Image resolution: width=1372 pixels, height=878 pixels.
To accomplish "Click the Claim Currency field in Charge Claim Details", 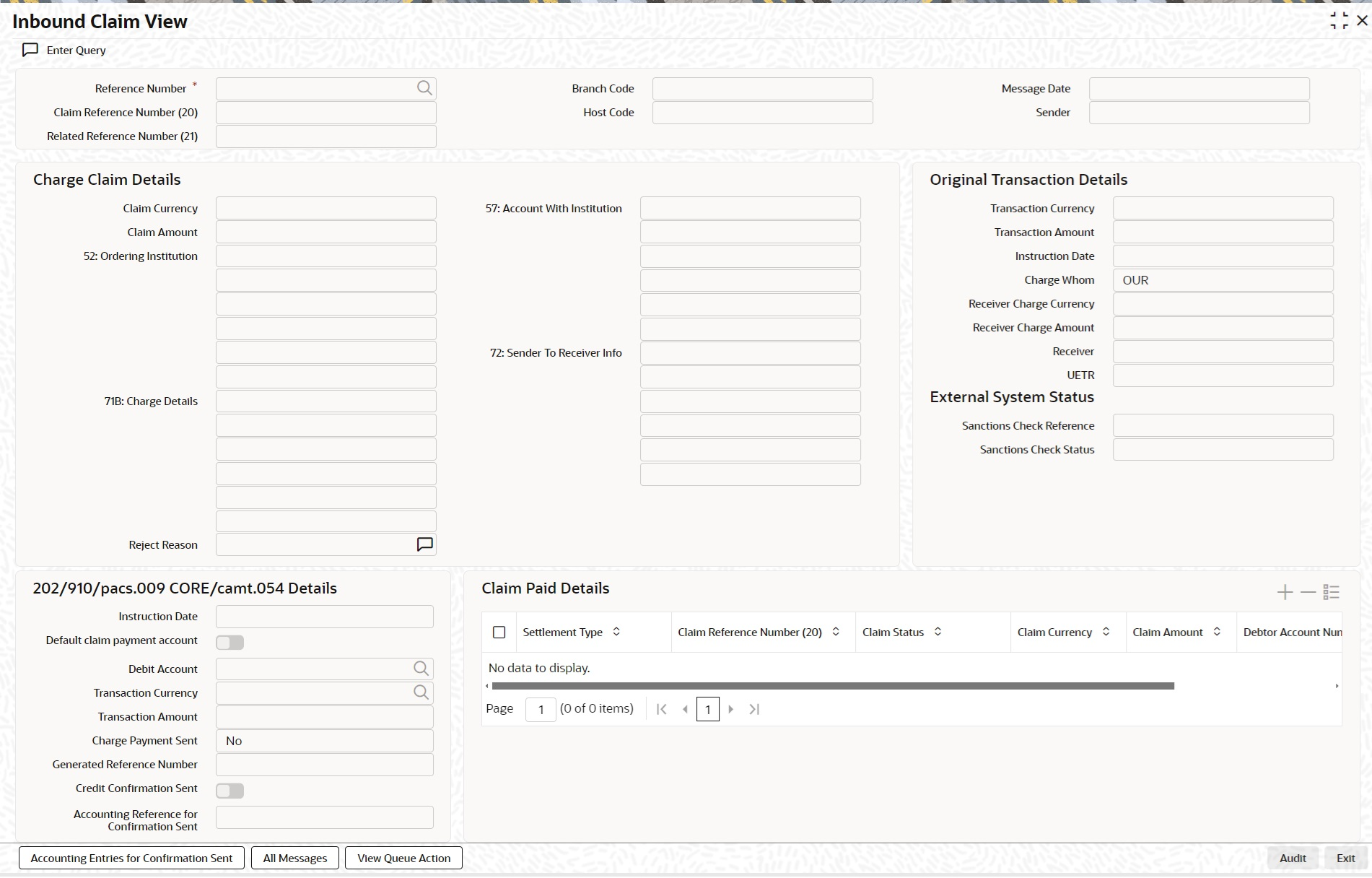I will pos(326,208).
